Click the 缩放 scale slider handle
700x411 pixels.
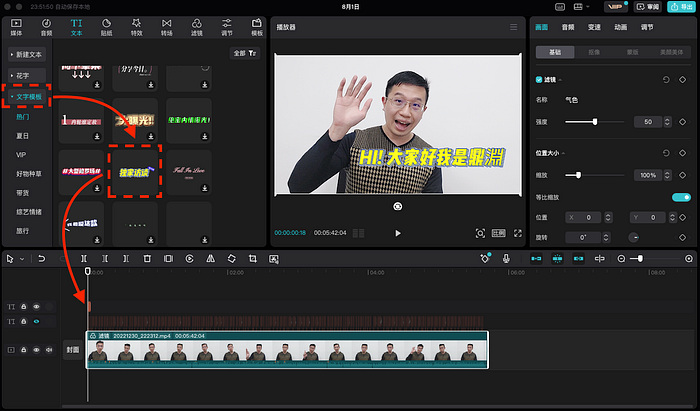pyautogui.click(x=578, y=175)
